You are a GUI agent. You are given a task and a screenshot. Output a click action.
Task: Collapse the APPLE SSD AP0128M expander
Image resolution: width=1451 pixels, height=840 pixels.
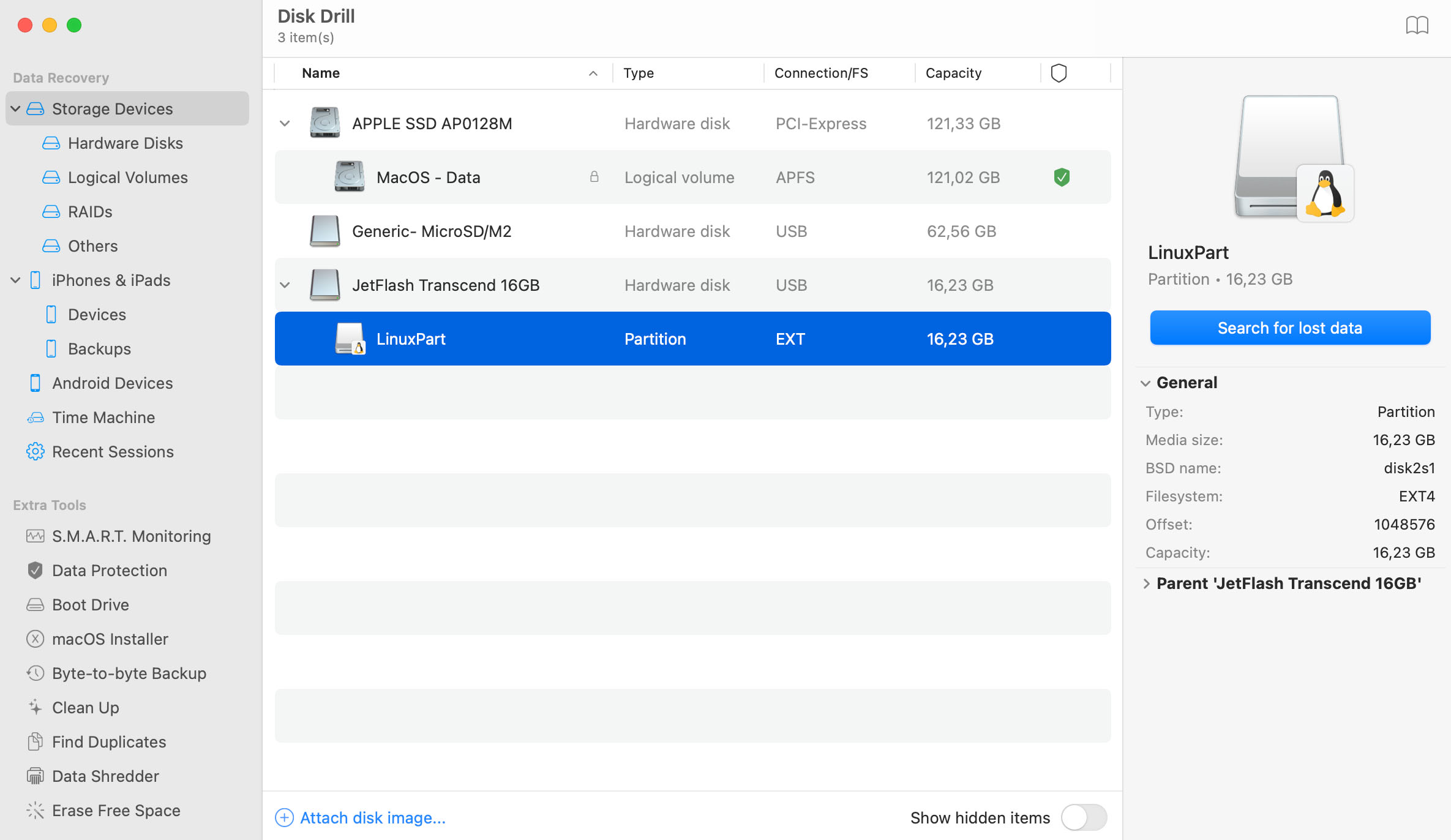(x=284, y=123)
